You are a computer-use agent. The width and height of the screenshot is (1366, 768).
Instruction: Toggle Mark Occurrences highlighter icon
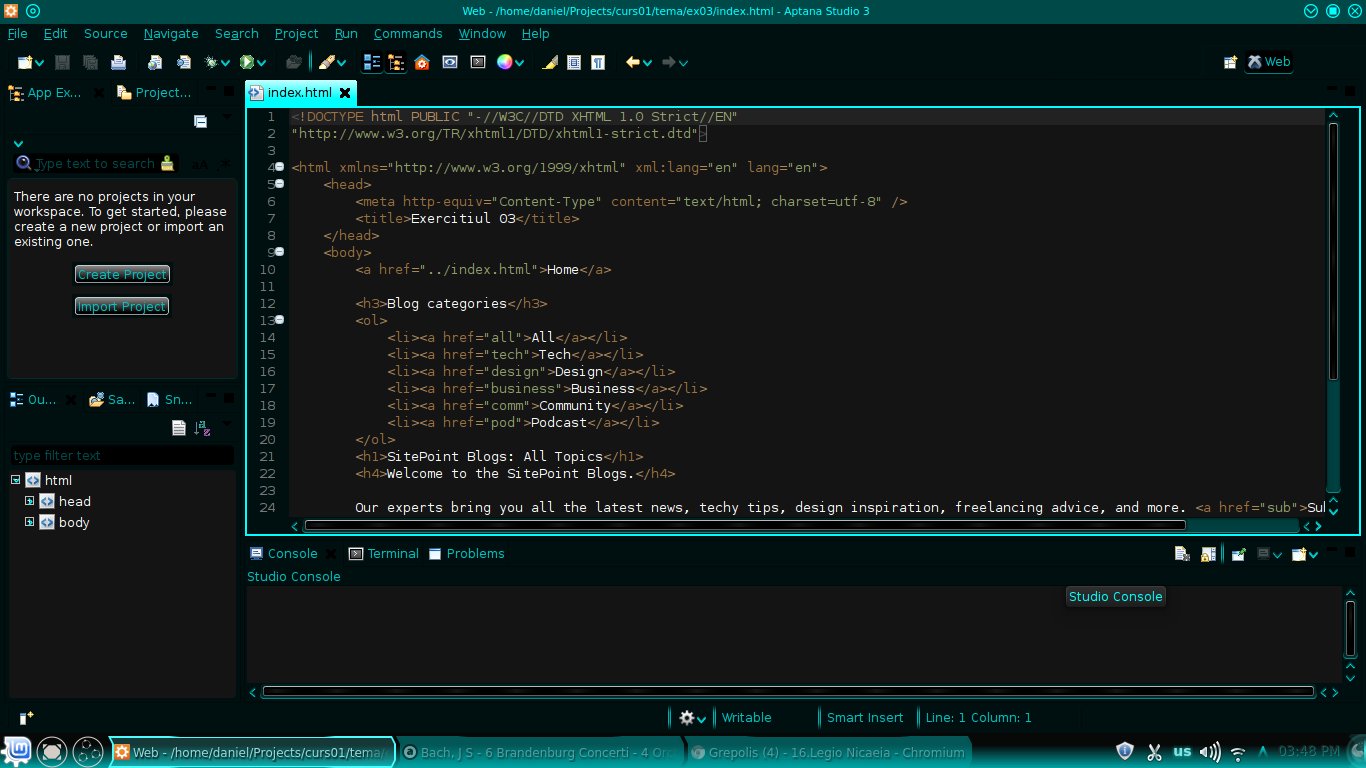click(549, 62)
